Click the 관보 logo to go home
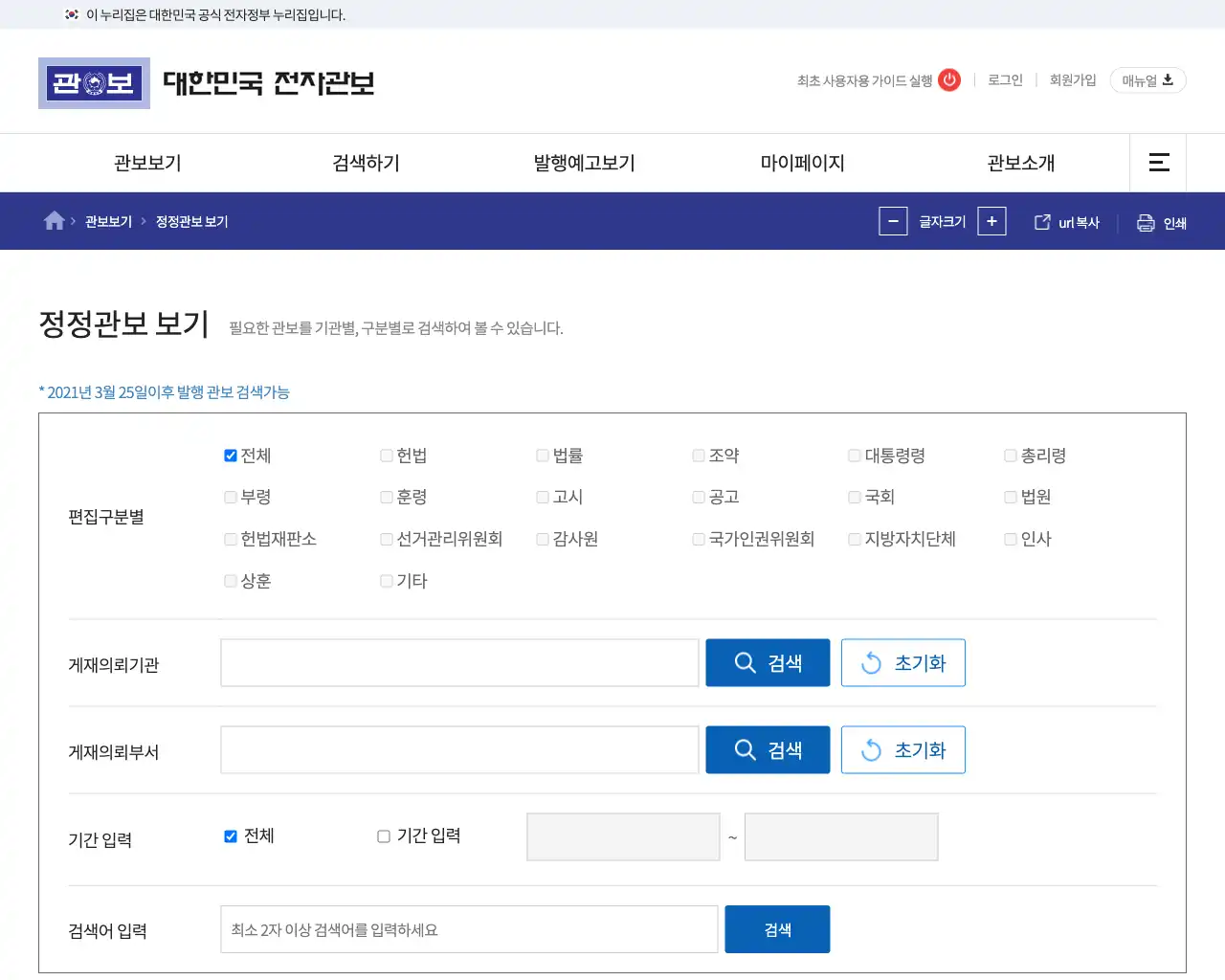 [x=94, y=83]
